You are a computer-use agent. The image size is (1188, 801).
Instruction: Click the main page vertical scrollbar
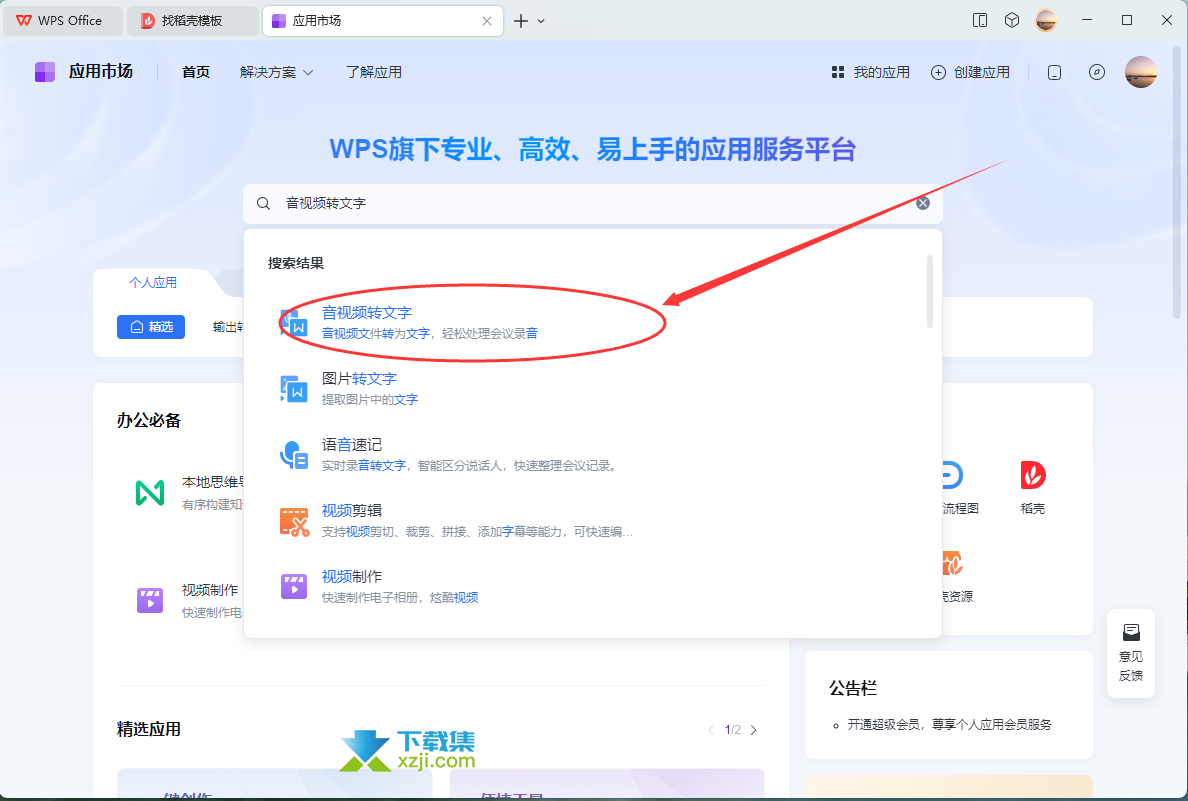[x=1177, y=182]
